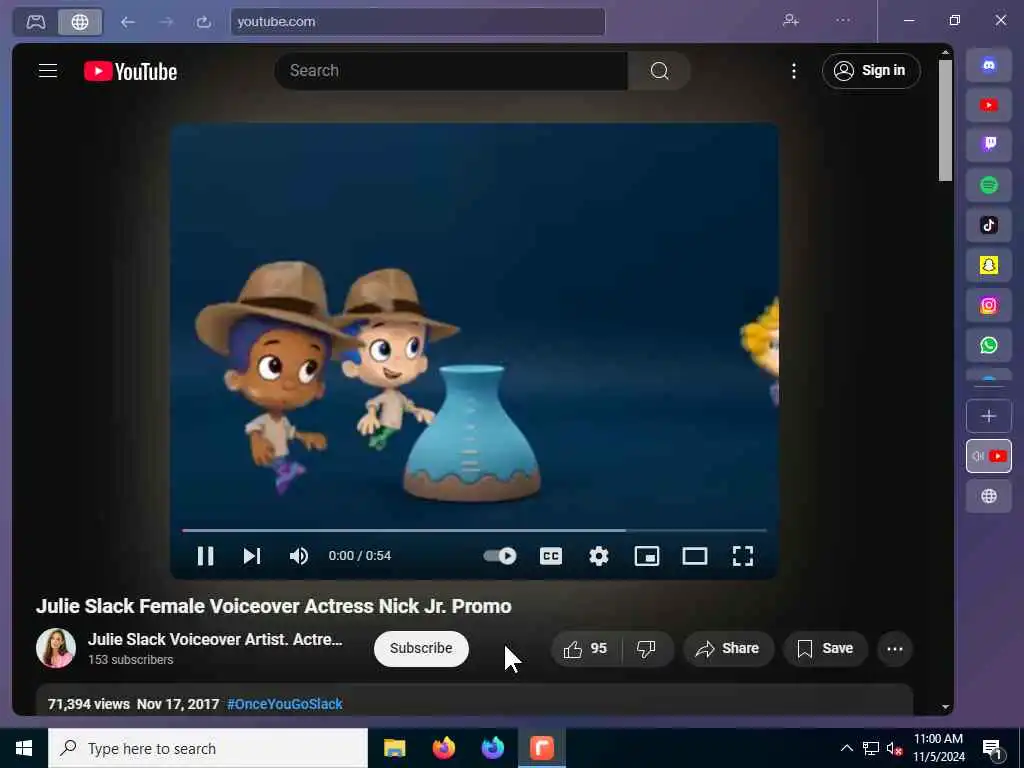Viewport: 1024px width, 768px height.
Task: Click the page vertical scrollbar thumb
Action: pos(945,121)
